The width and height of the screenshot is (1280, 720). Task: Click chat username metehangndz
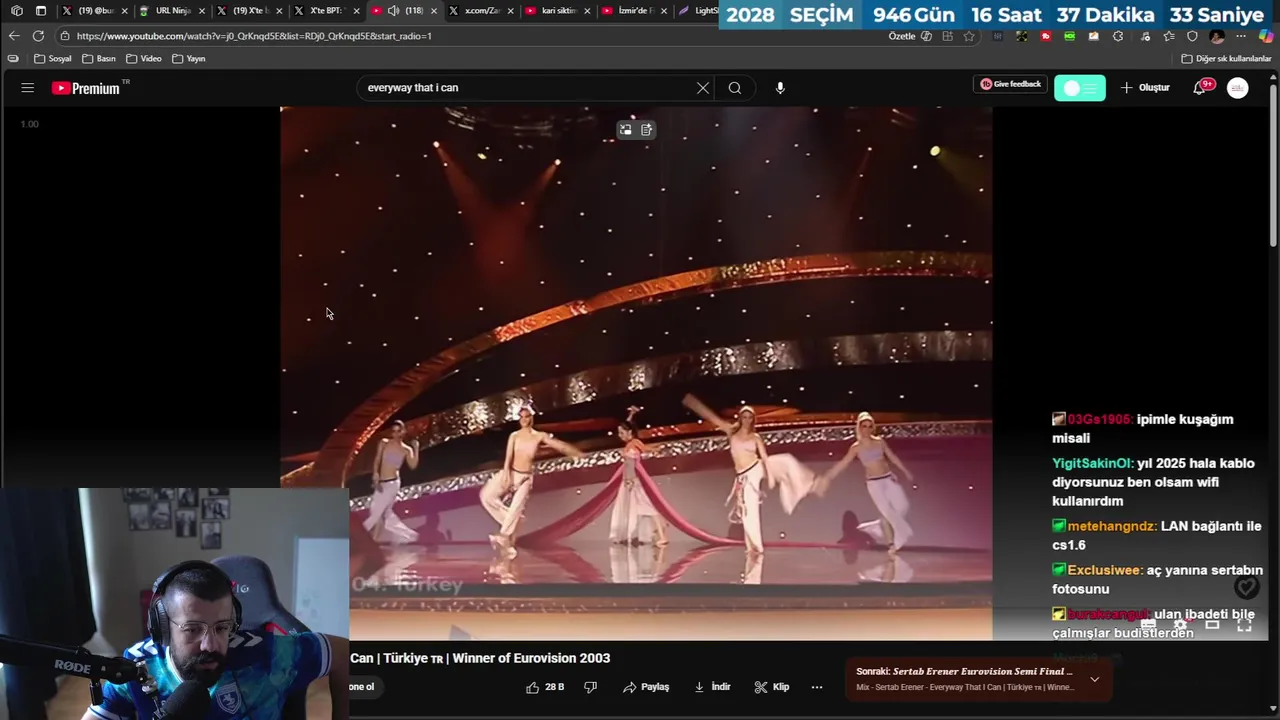[1112, 526]
